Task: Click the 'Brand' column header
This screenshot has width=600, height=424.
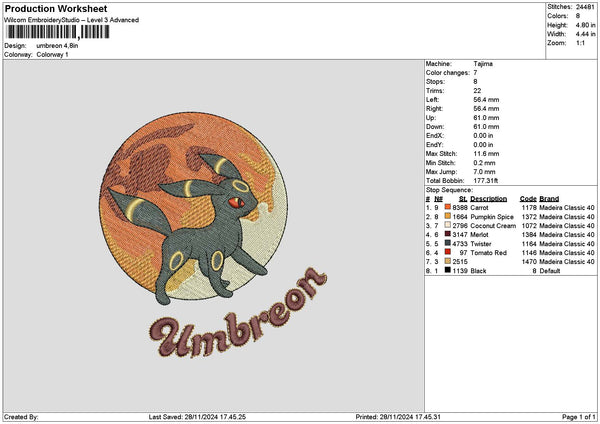Action: pos(549,199)
